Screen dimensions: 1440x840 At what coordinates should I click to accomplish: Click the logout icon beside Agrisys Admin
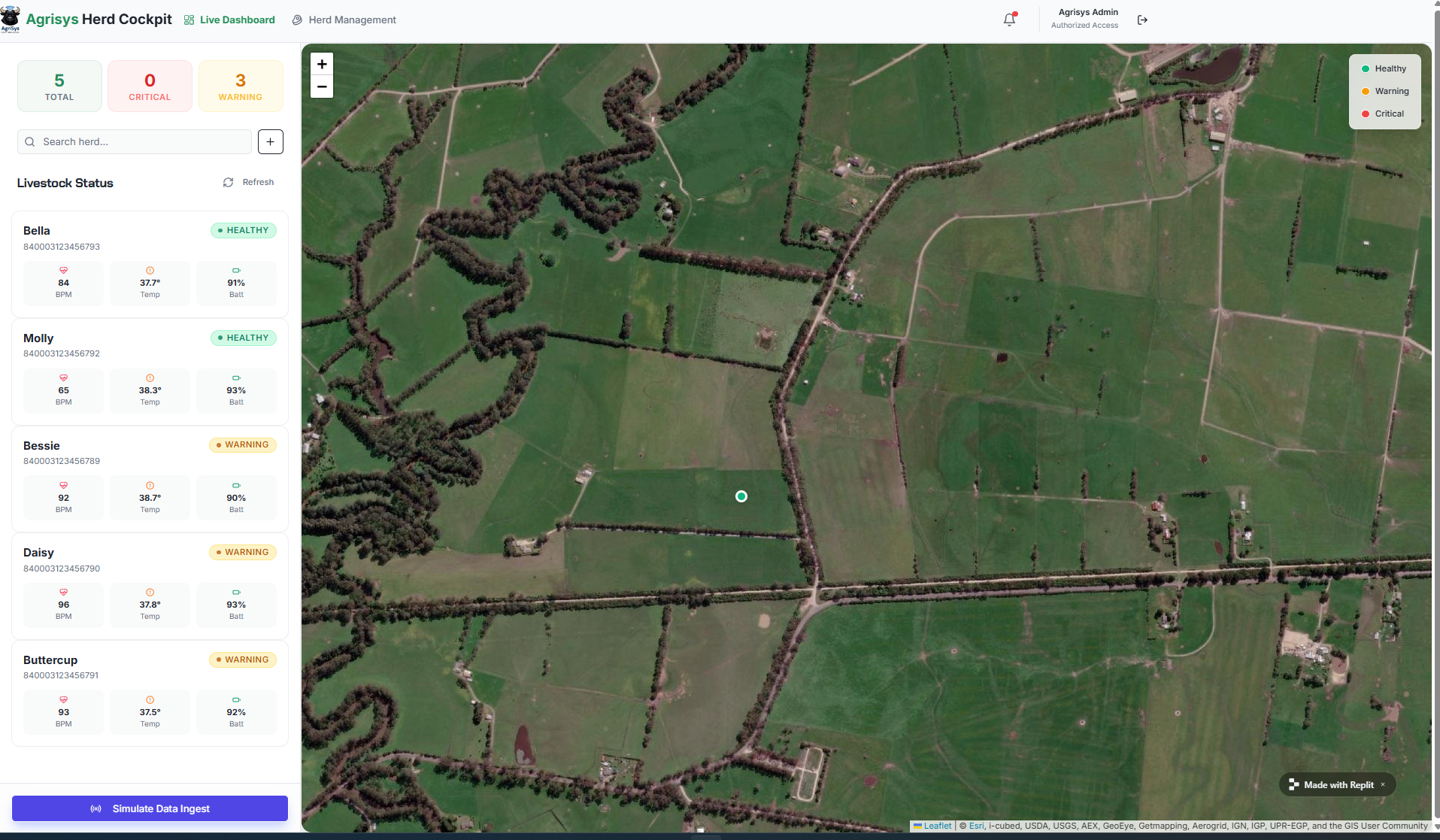pos(1142,20)
